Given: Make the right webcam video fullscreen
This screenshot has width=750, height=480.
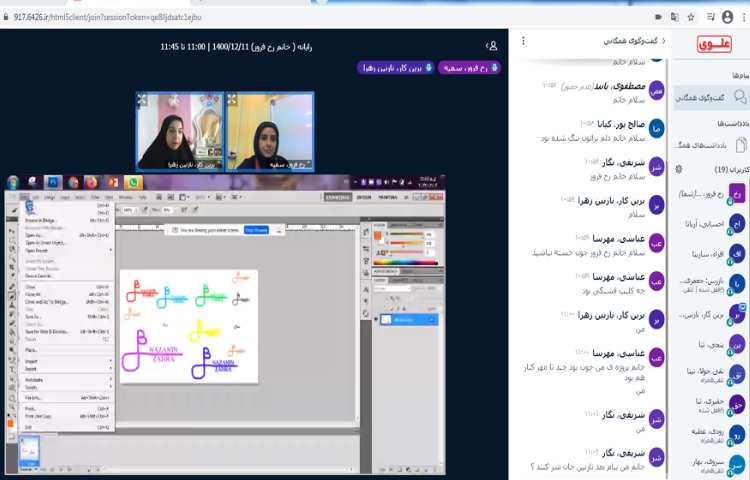Looking at the screenshot, I should click(232, 99).
